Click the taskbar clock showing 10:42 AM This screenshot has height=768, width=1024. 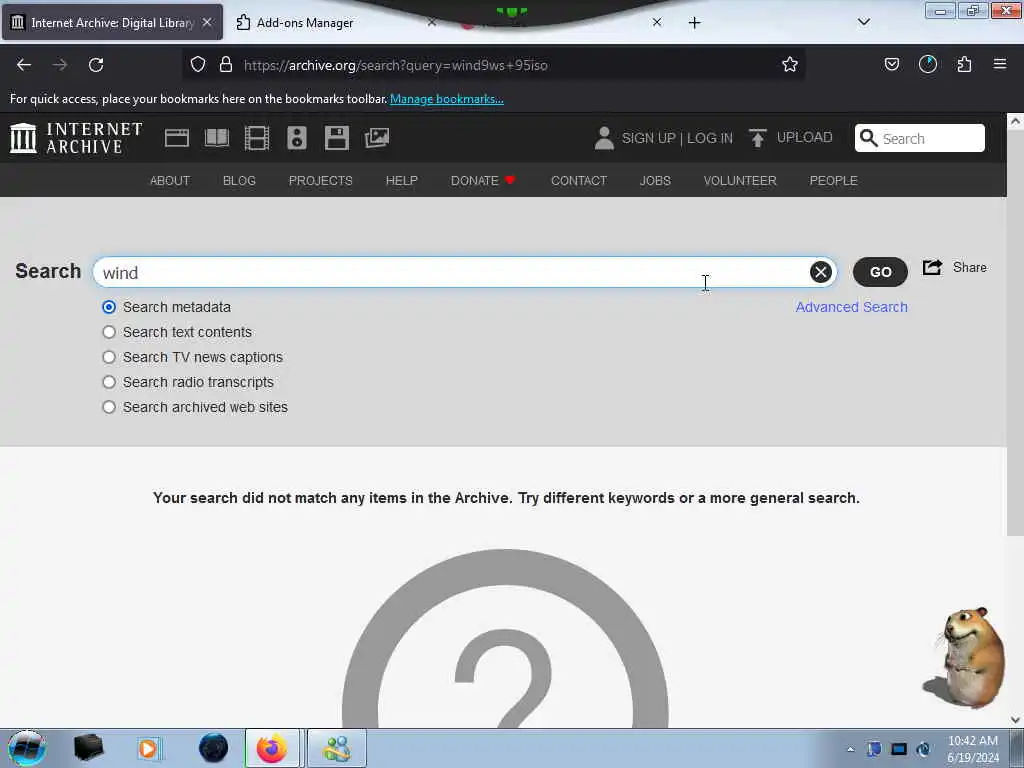[x=972, y=749]
